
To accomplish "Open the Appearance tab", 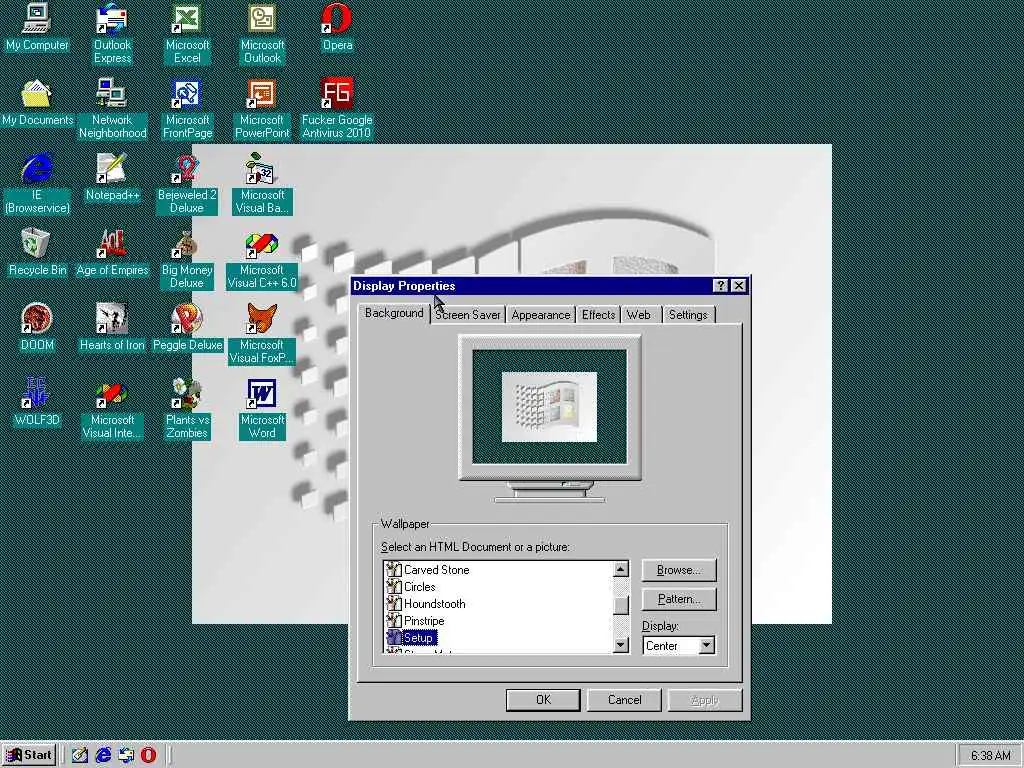I will tap(541, 315).
